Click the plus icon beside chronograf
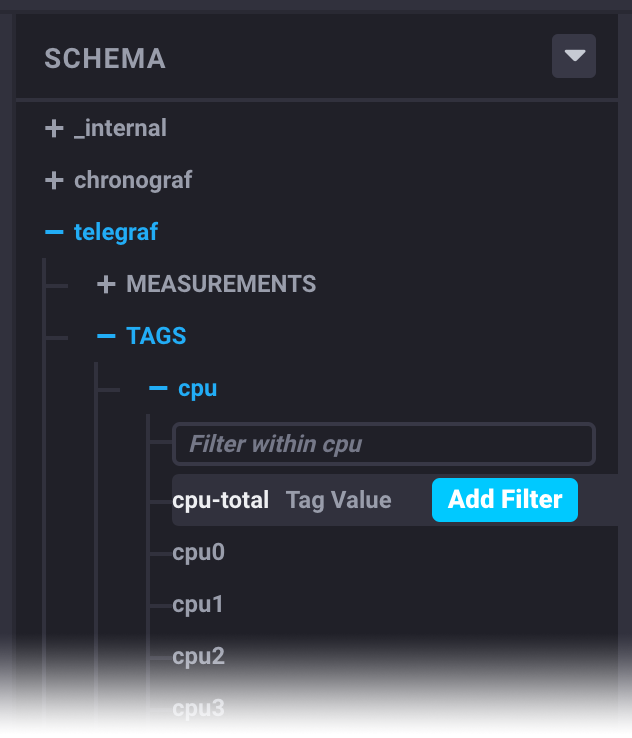 click(54, 180)
